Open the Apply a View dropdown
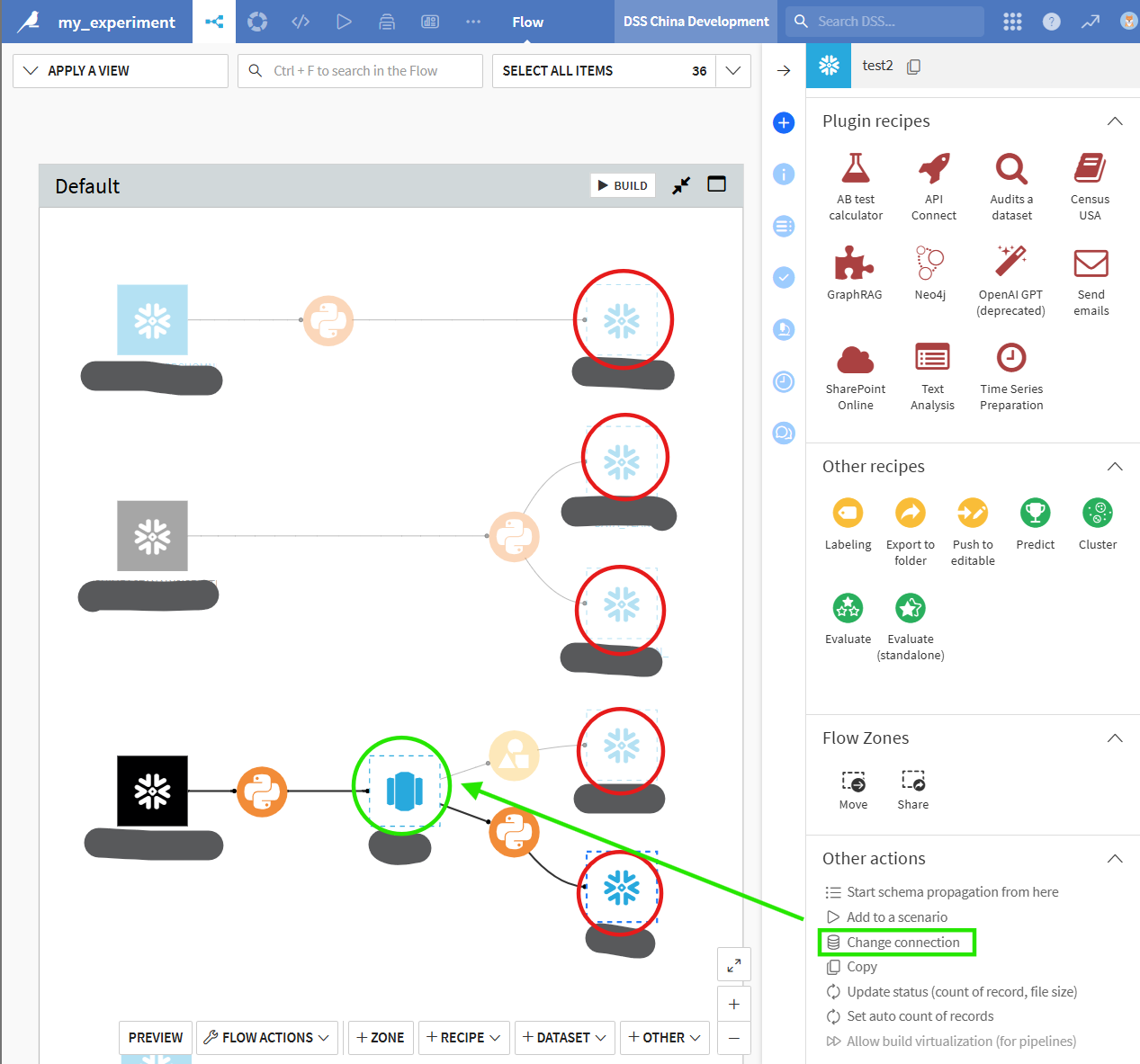This screenshot has width=1140, height=1064. click(121, 71)
